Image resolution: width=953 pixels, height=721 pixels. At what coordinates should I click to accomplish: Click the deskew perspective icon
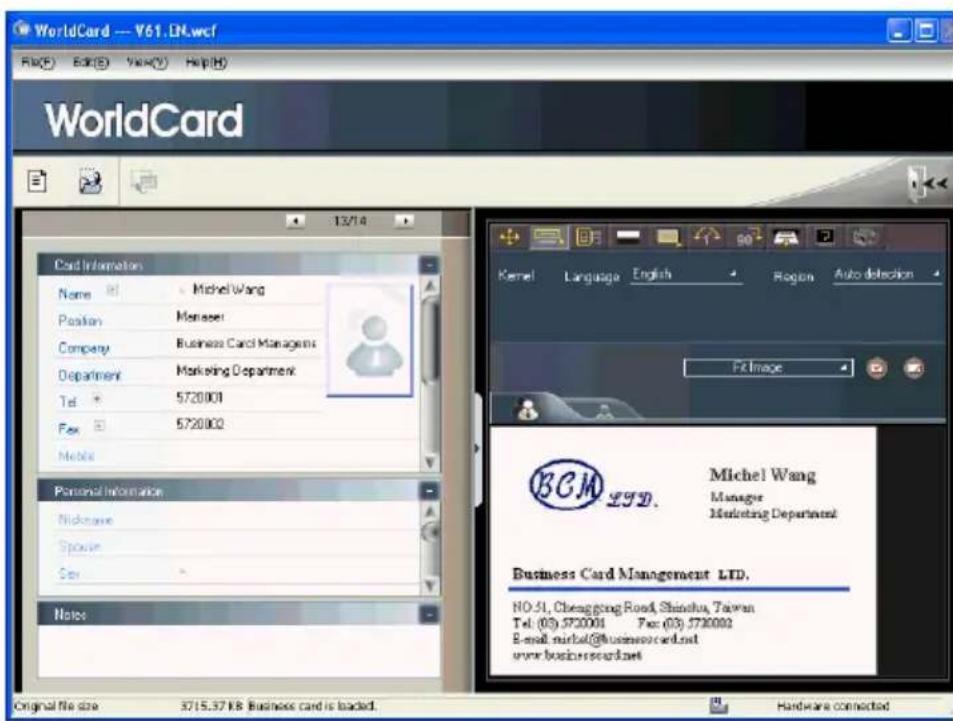tap(786, 238)
